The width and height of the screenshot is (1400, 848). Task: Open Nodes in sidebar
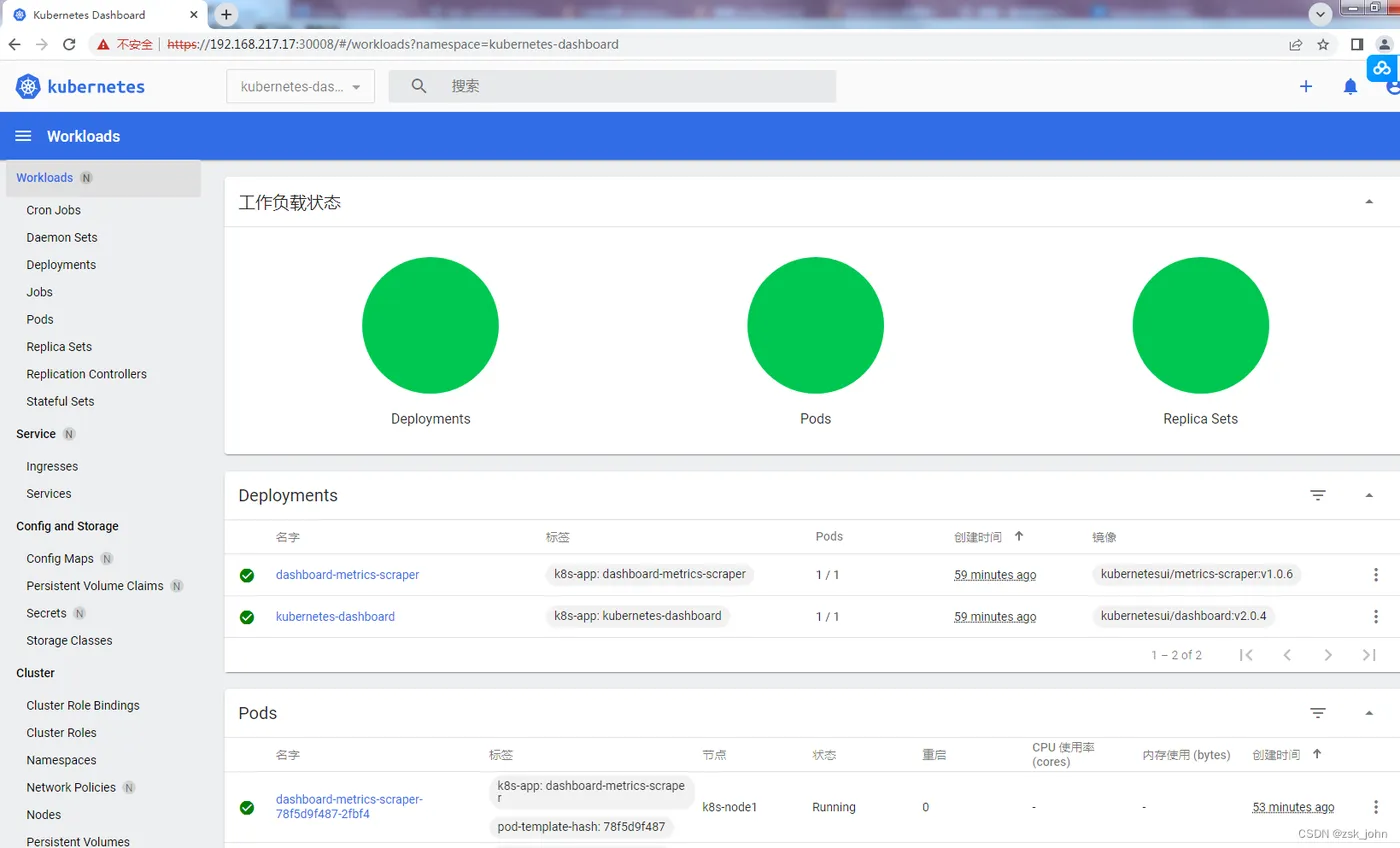[44, 815]
